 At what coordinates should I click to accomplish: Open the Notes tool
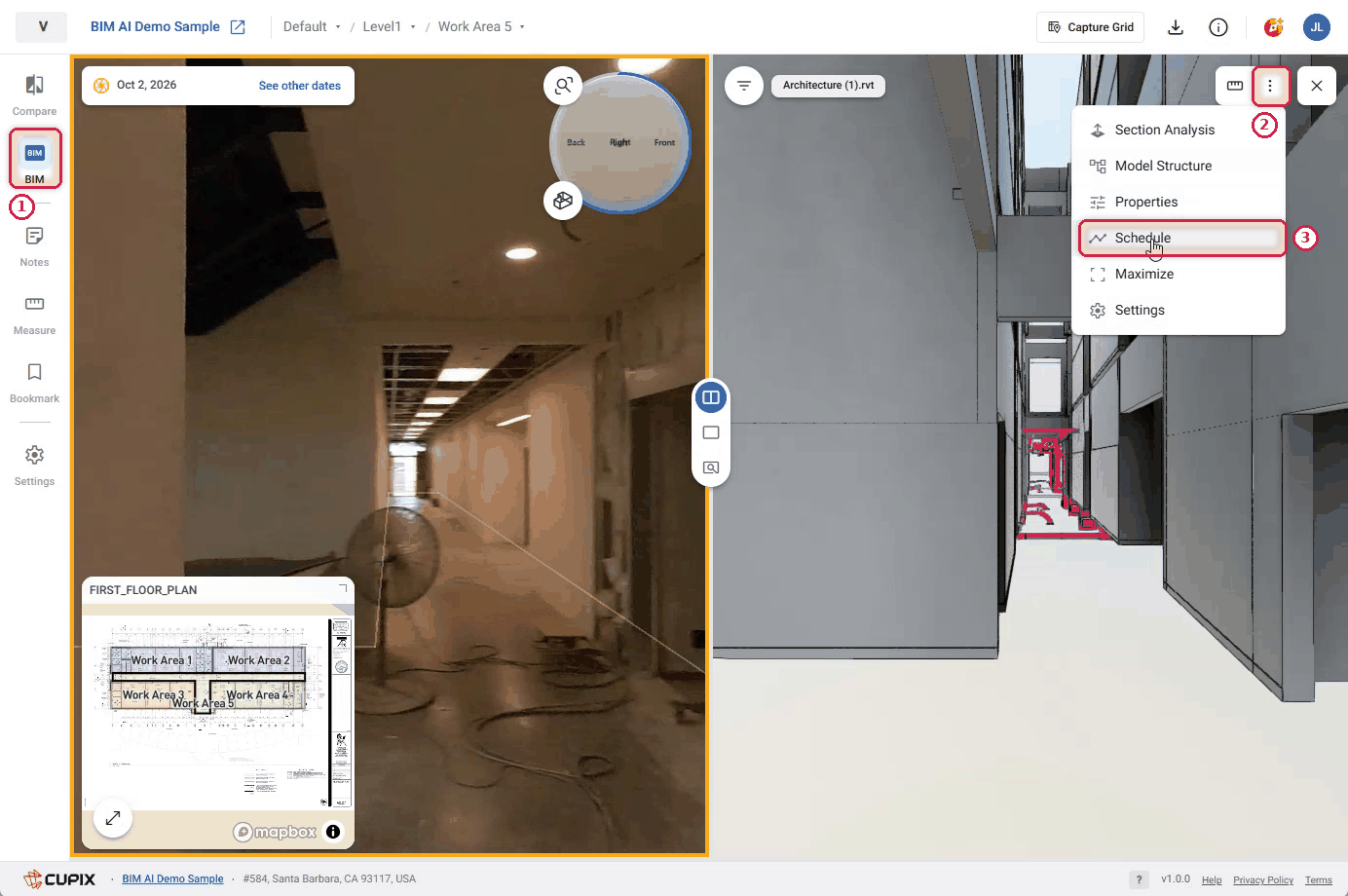34,246
